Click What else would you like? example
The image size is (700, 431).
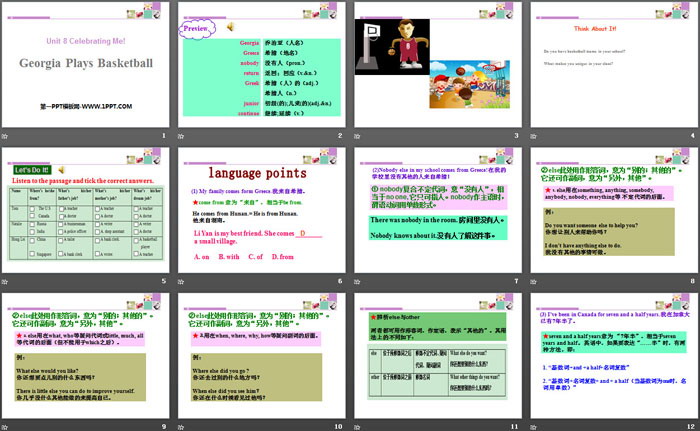coord(47,371)
